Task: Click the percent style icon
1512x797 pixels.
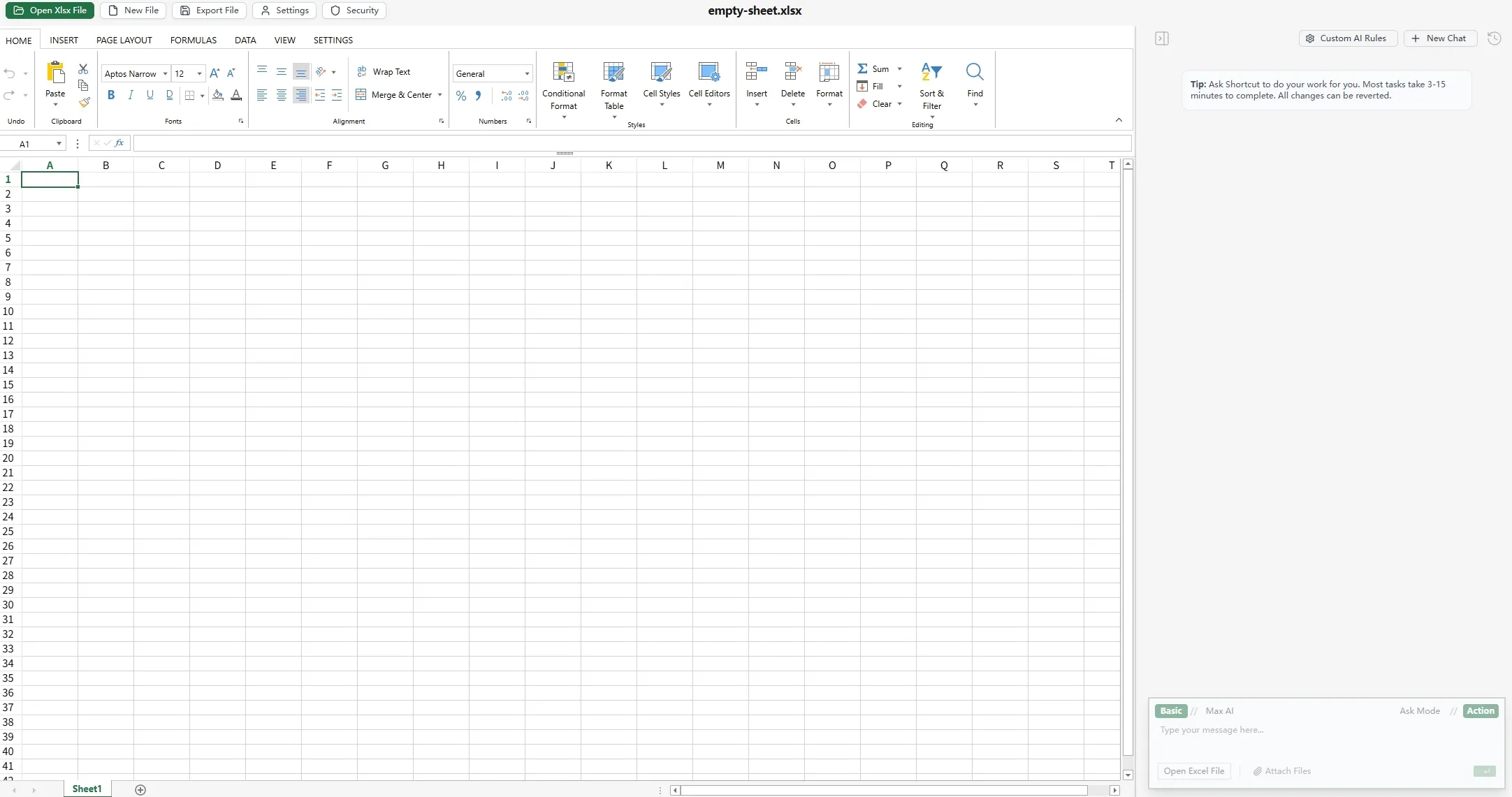Action: coord(461,96)
